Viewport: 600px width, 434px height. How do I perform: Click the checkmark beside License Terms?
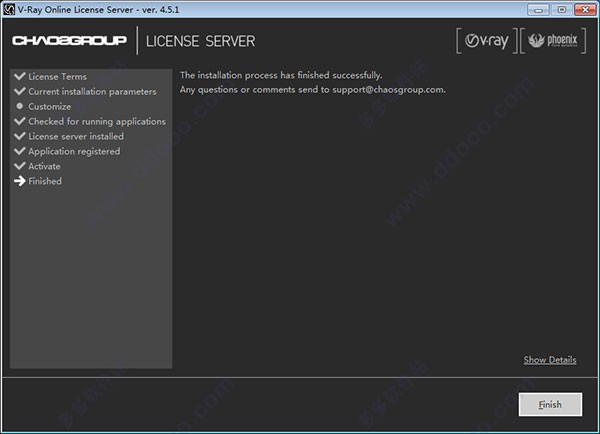pyautogui.click(x=19, y=76)
